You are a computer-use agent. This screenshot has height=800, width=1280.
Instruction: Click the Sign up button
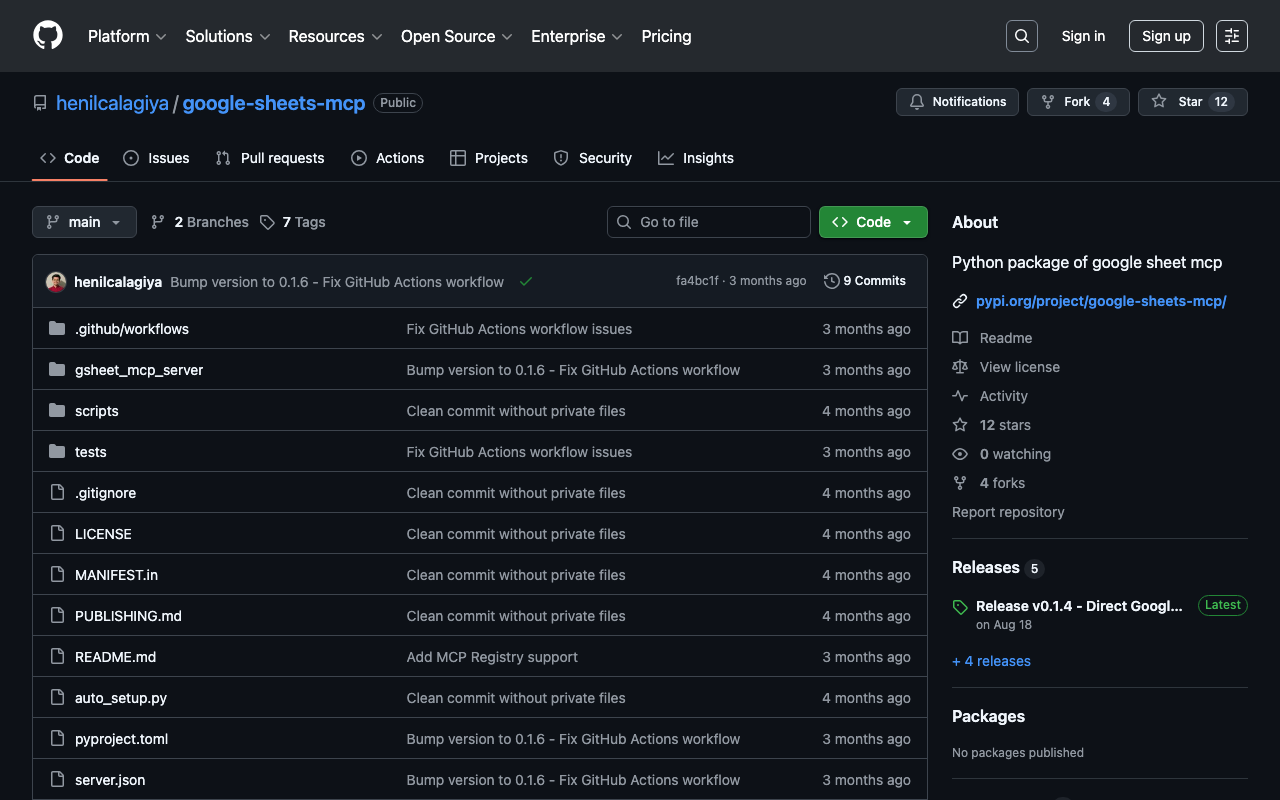pyautogui.click(x=1165, y=36)
